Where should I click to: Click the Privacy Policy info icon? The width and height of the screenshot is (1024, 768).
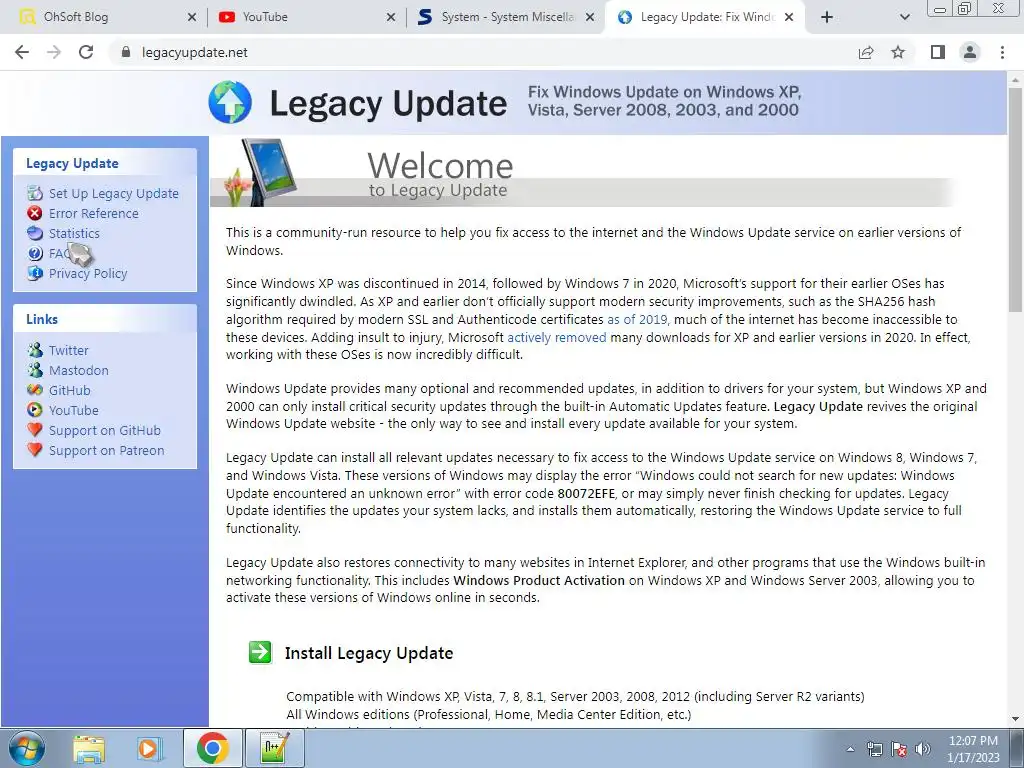(x=35, y=273)
